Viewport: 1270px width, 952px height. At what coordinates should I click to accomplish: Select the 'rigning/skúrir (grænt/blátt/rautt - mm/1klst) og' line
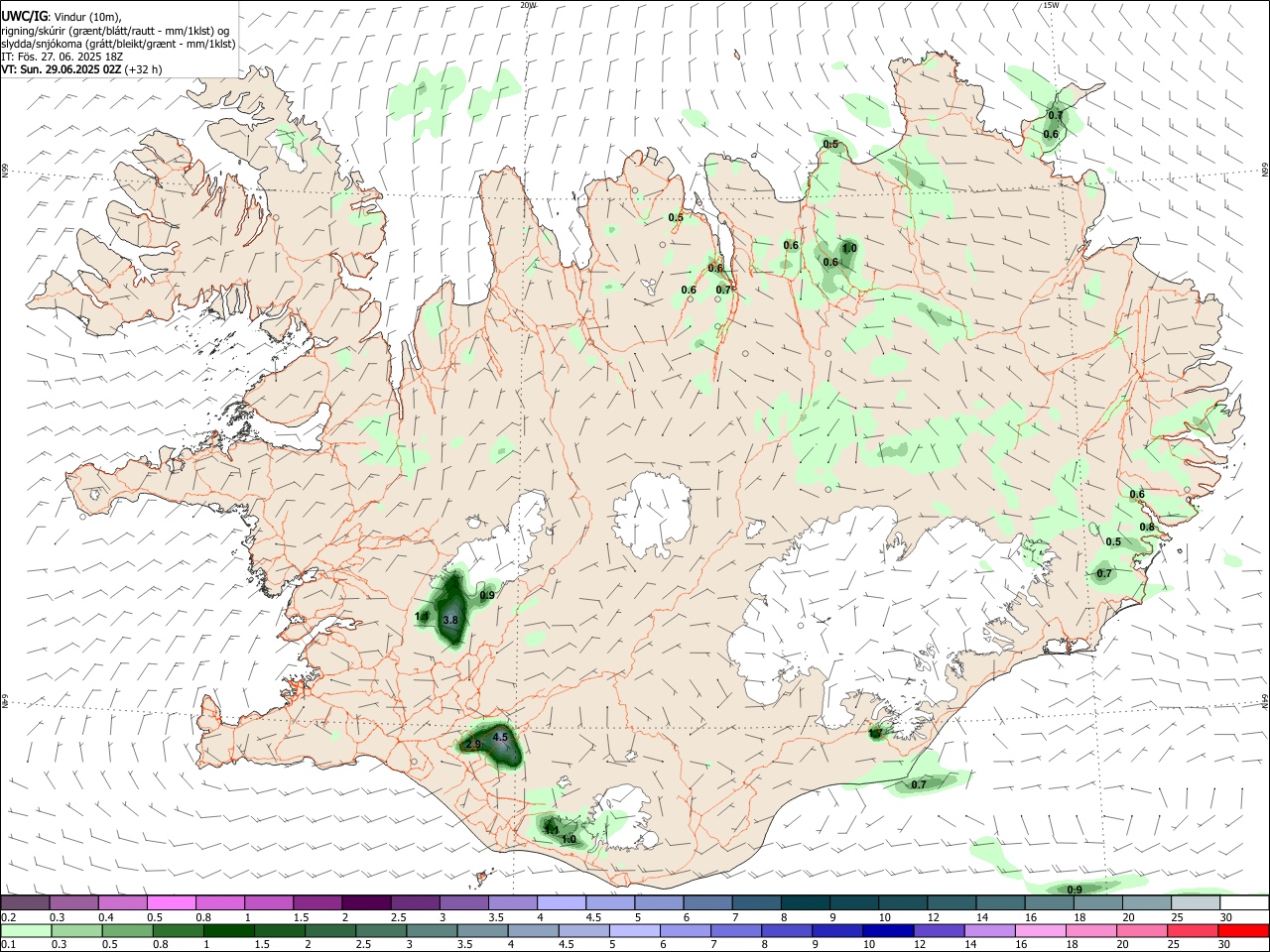click(x=115, y=31)
